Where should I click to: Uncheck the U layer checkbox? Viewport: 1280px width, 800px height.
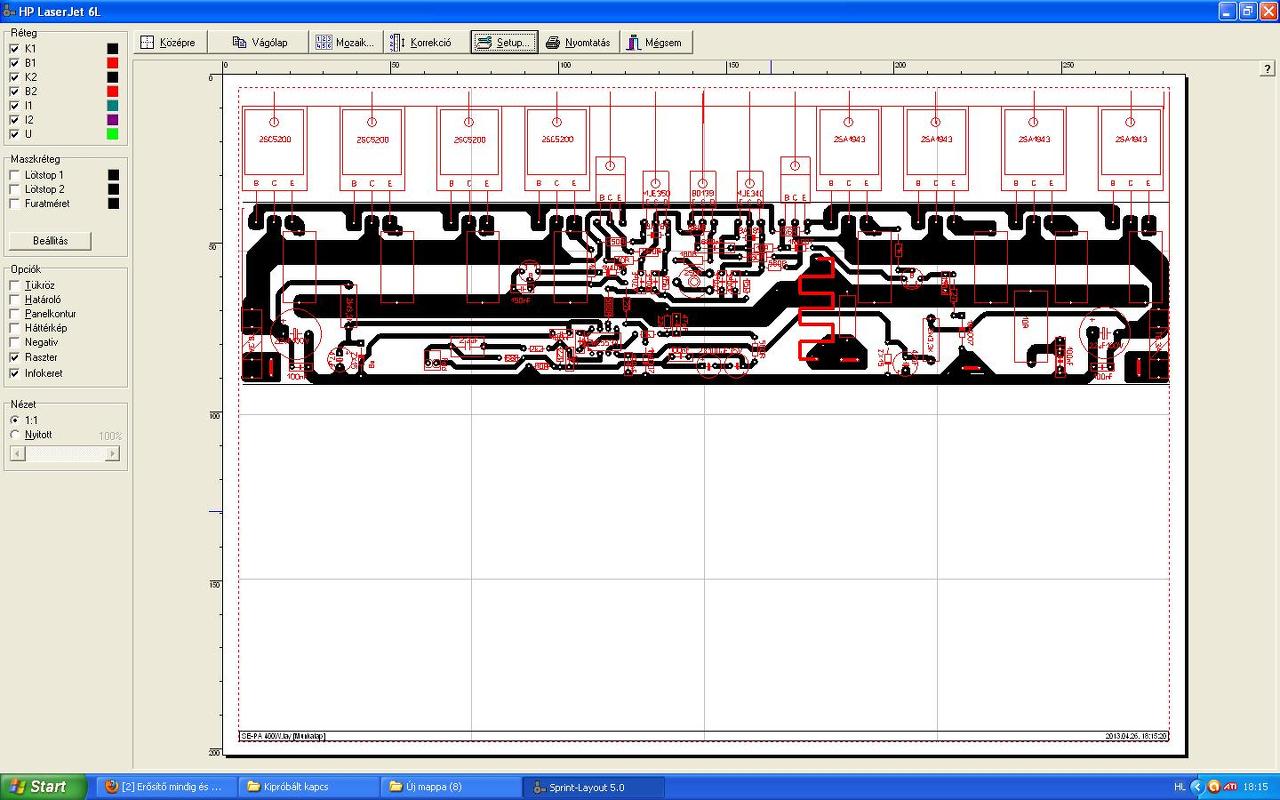point(14,134)
